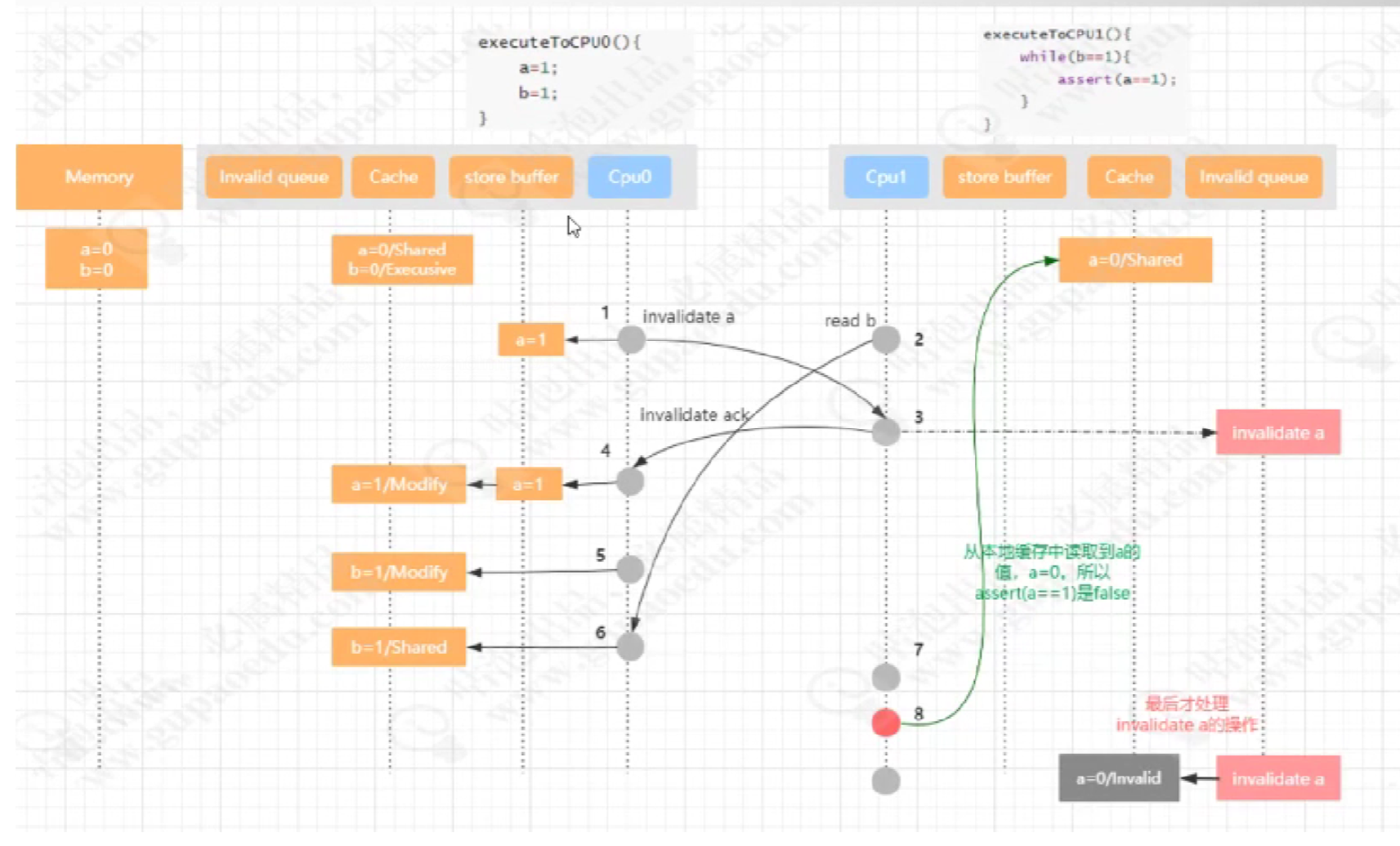Select Cpu1's Invalid queue header
Image resolution: width=1400 pixels, height=846 pixels.
pos(1254,177)
